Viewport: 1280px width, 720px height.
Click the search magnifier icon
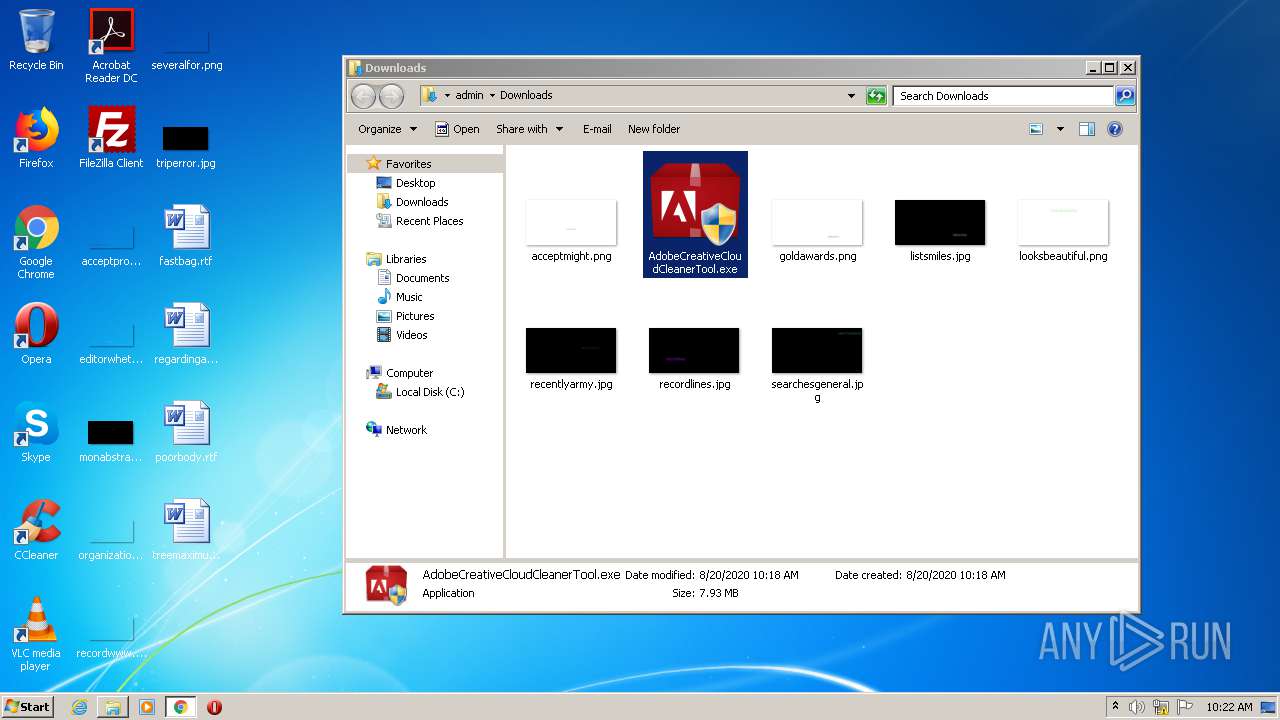coord(1125,96)
